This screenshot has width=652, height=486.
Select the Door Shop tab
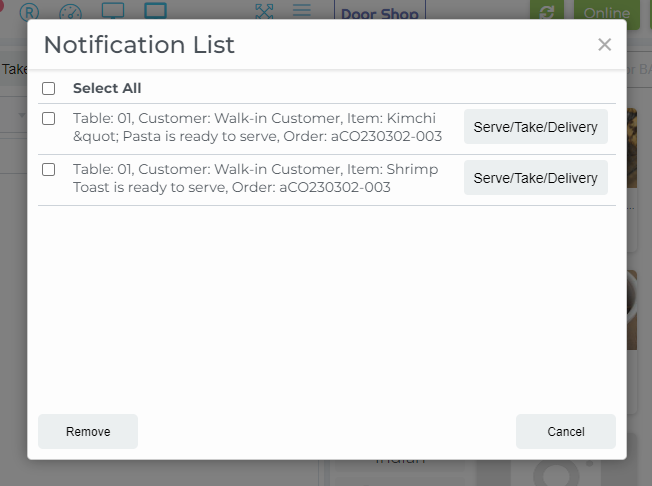pos(379,13)
